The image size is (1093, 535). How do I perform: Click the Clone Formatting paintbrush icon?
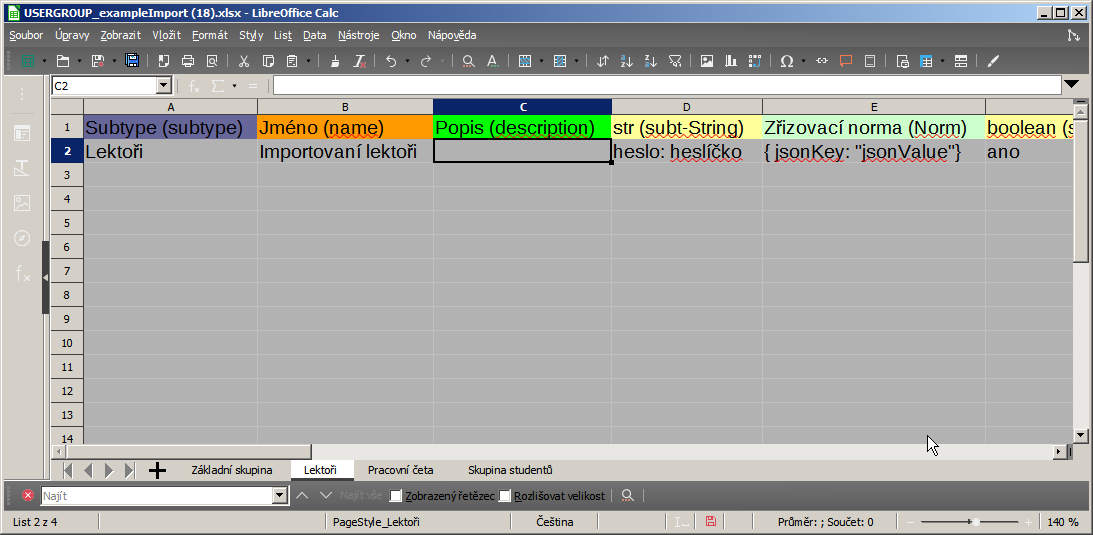(335, 61)
